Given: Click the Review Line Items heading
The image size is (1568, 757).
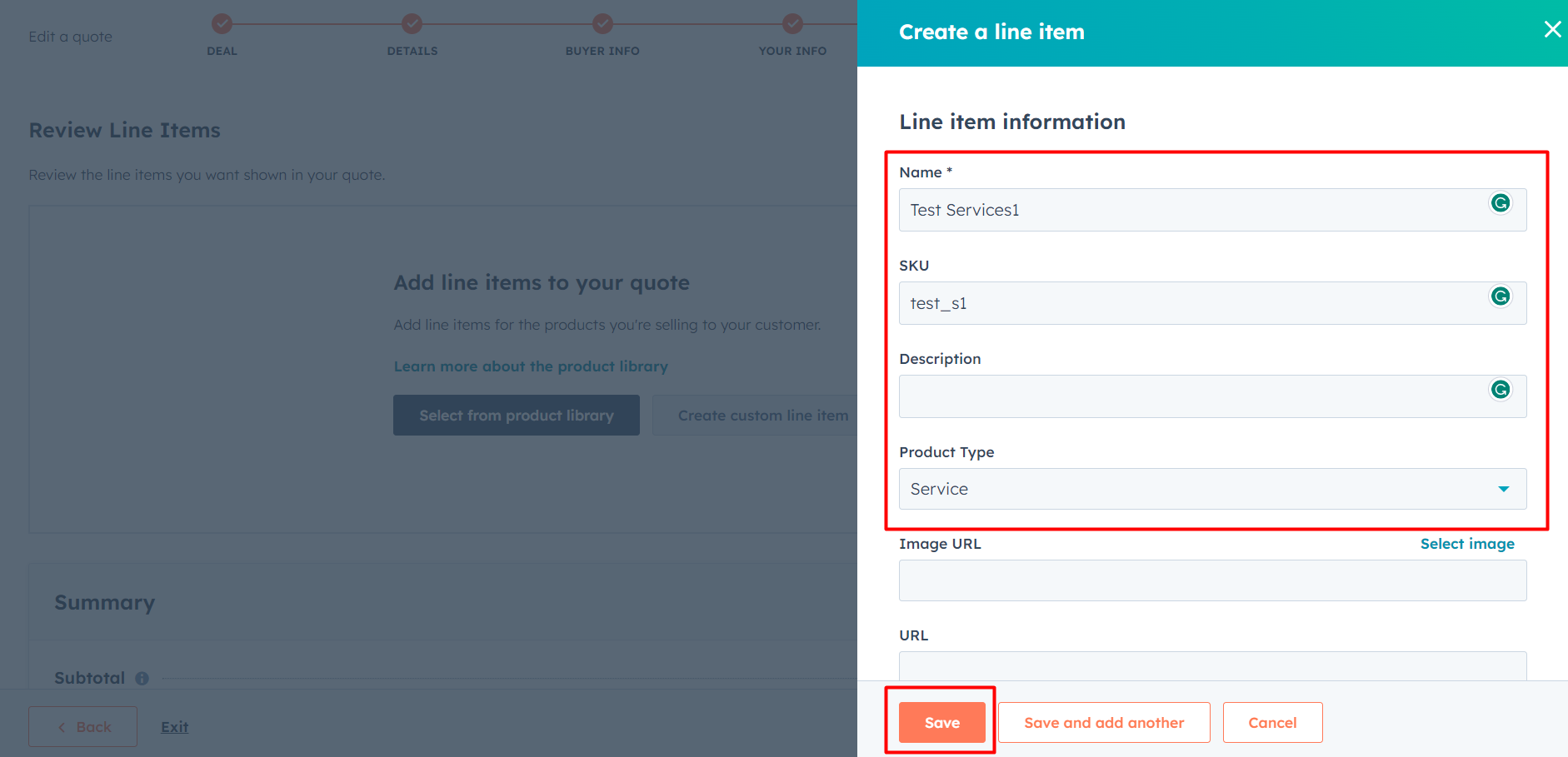Looking at the screenshot, I should 125,131.
